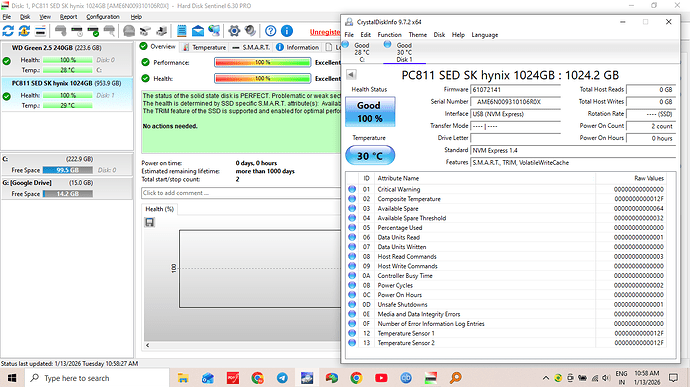Image resolution: width=690 pixels, height=387 pixels.
Task: Show hidden system tray icons
Action: point(546,378)
